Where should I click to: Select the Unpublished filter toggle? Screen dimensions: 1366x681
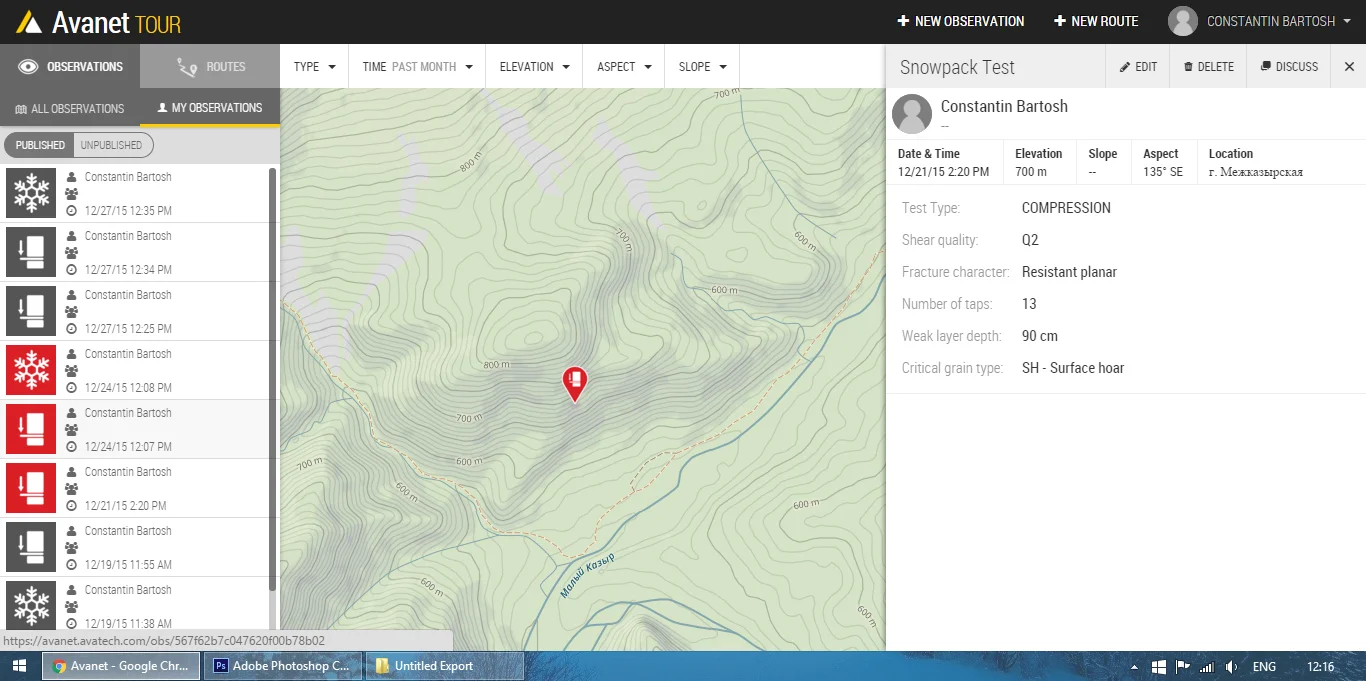point(112,145)
